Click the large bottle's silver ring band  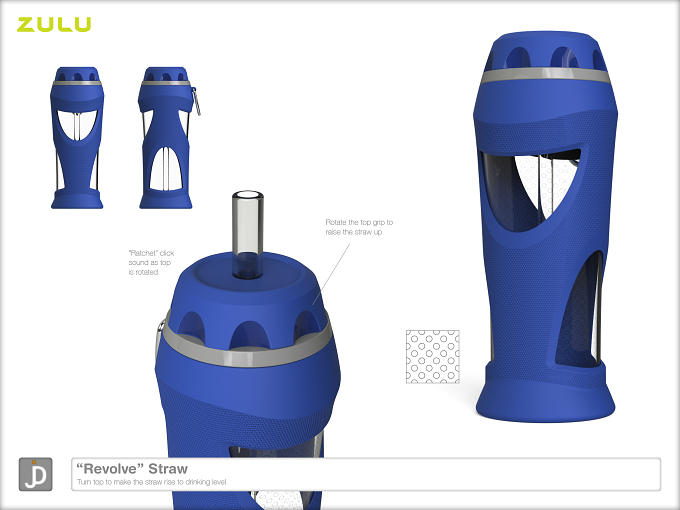pos(545,75)
